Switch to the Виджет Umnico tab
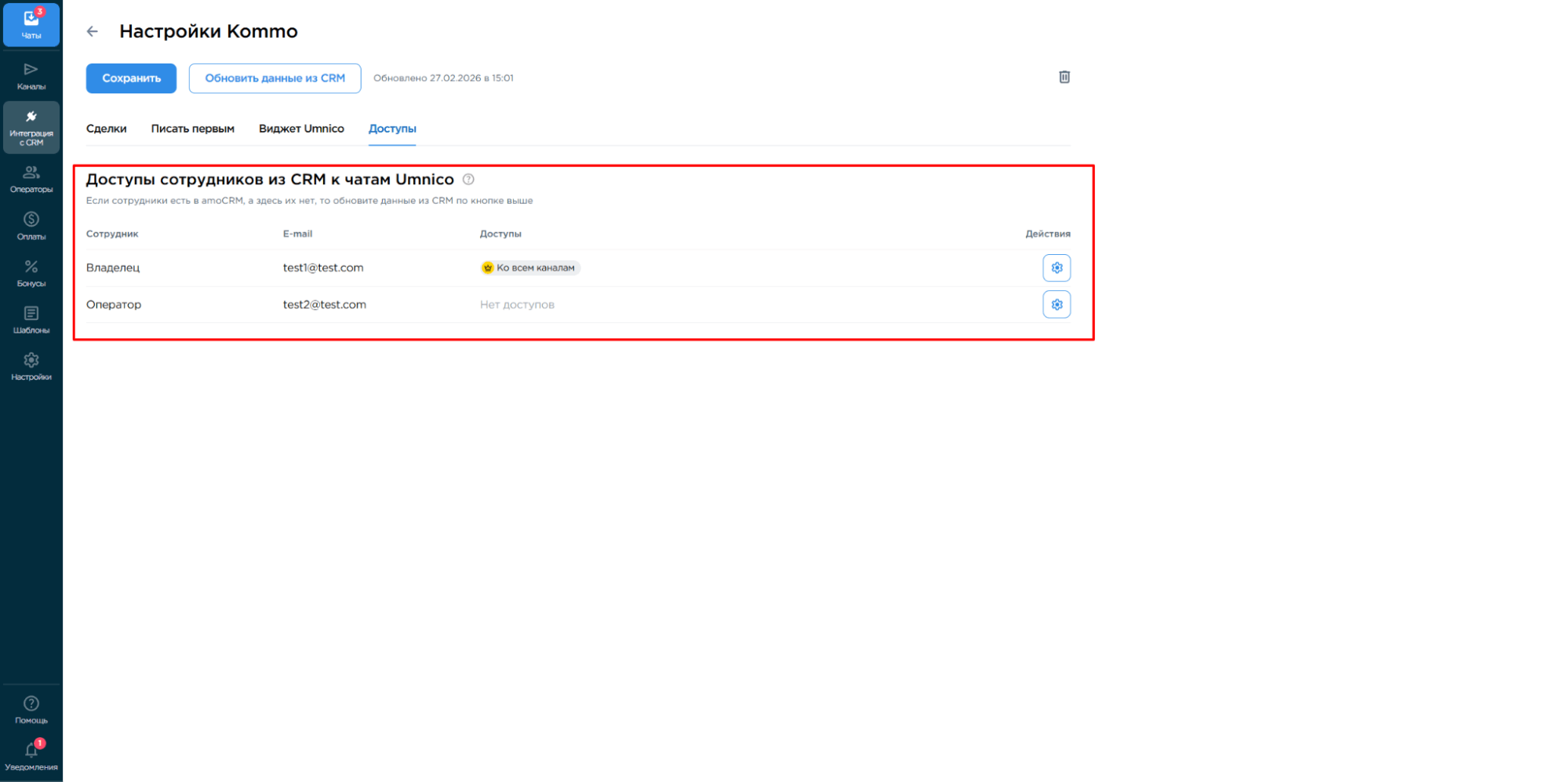The image size is (1568, 782). click(x=301, y=129)
